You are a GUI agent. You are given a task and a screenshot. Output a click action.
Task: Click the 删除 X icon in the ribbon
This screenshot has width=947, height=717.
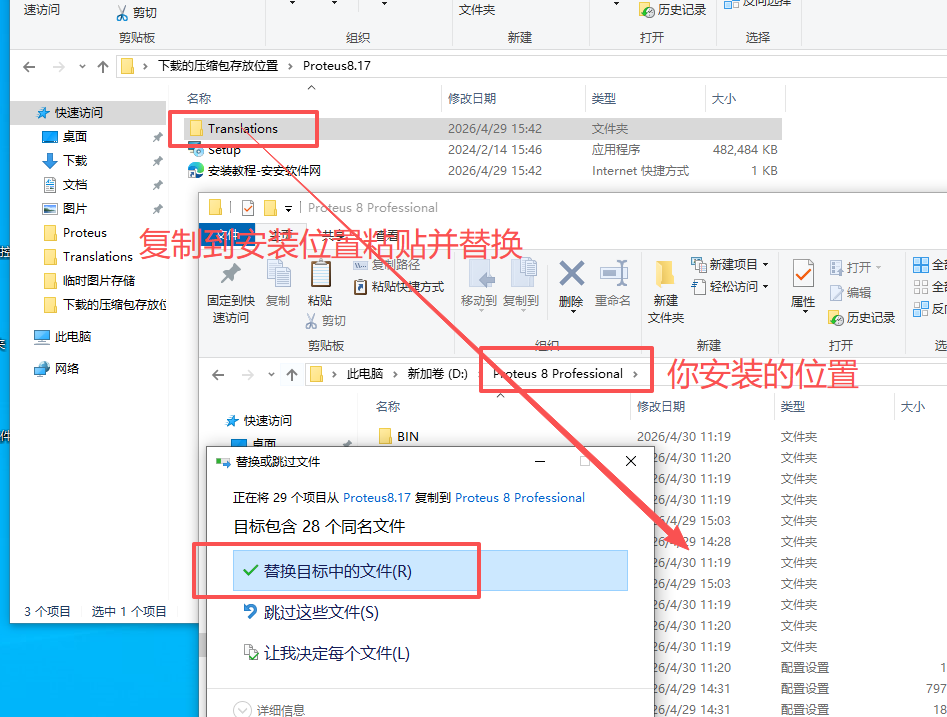tap(571, 273)
